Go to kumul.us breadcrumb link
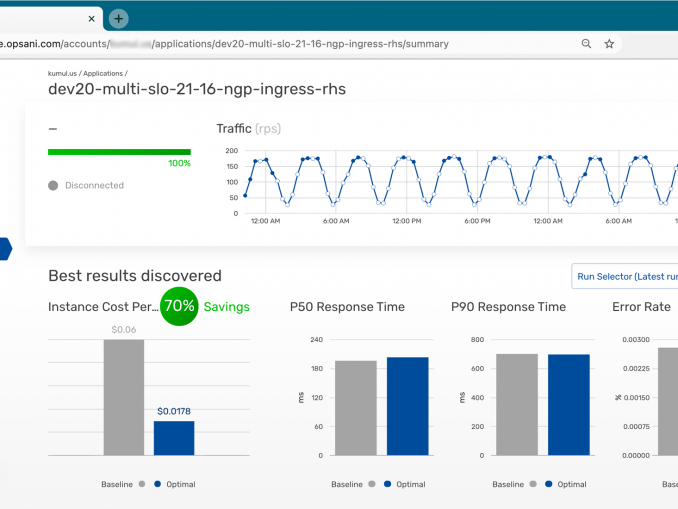 point(61,74)
